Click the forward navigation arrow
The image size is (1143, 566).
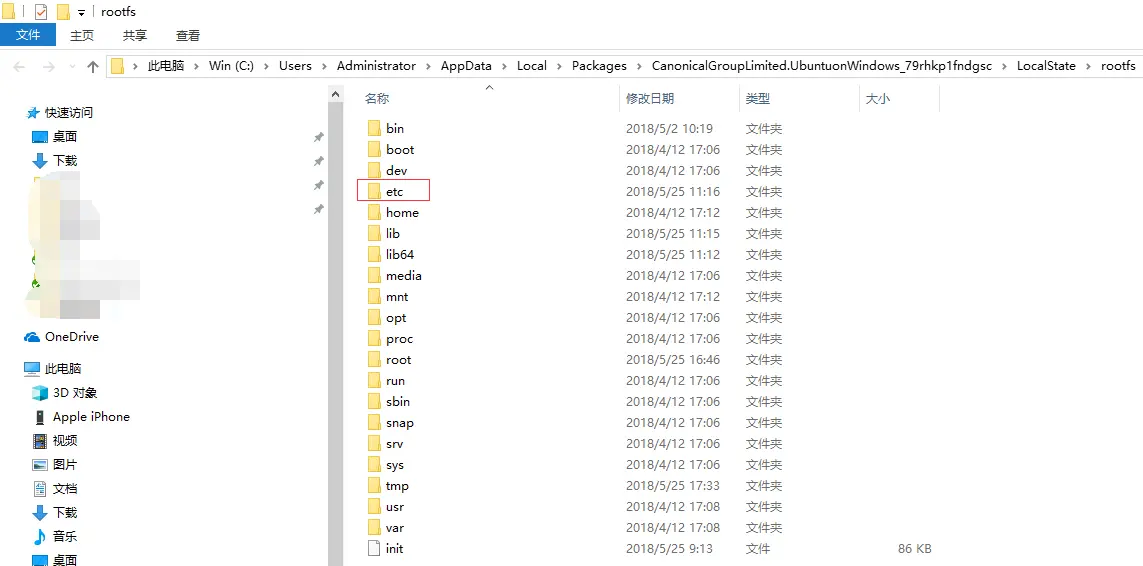48,66
